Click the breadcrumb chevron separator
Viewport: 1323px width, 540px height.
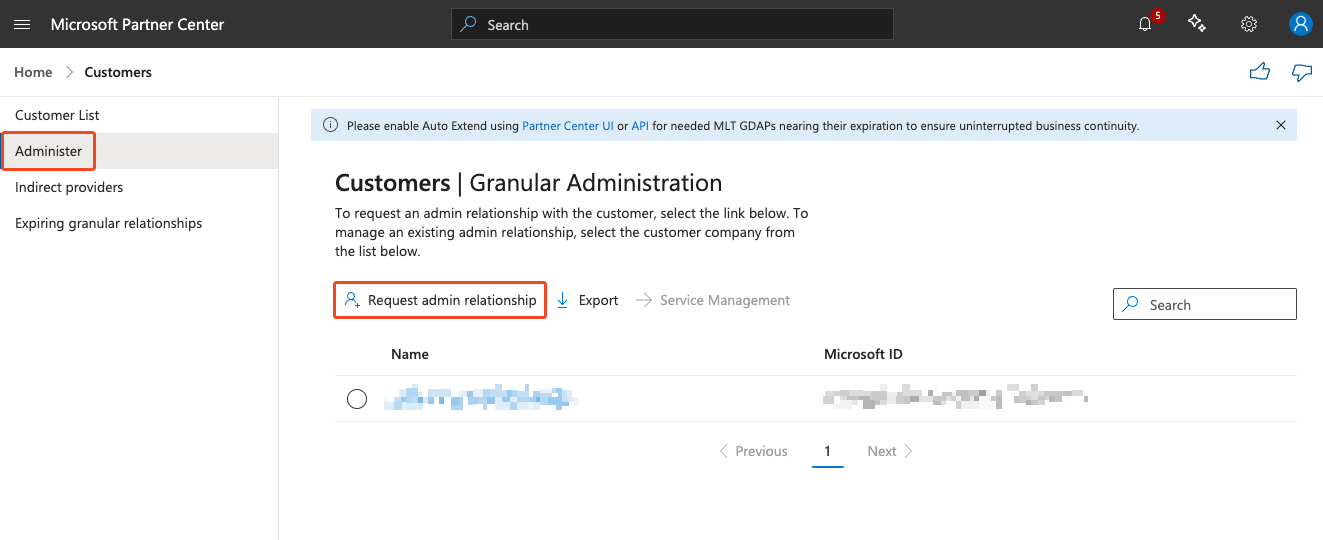coord(69,72)
